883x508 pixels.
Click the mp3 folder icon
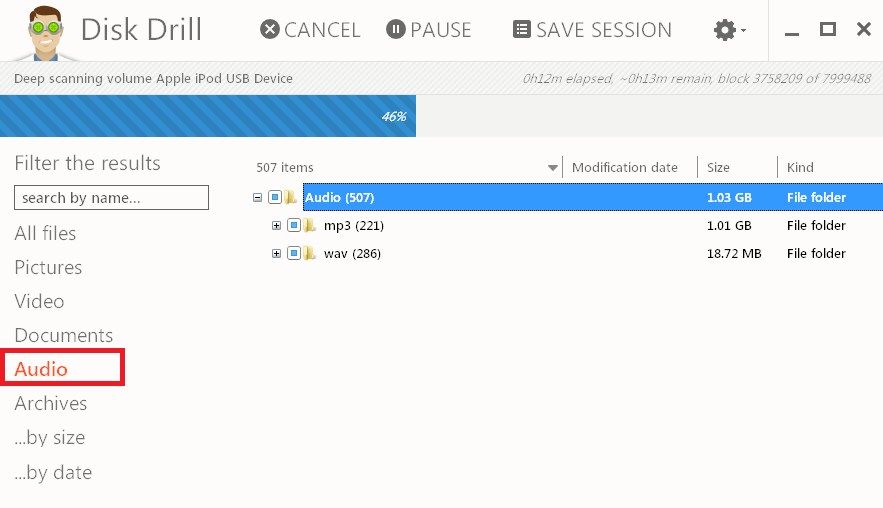309,226
